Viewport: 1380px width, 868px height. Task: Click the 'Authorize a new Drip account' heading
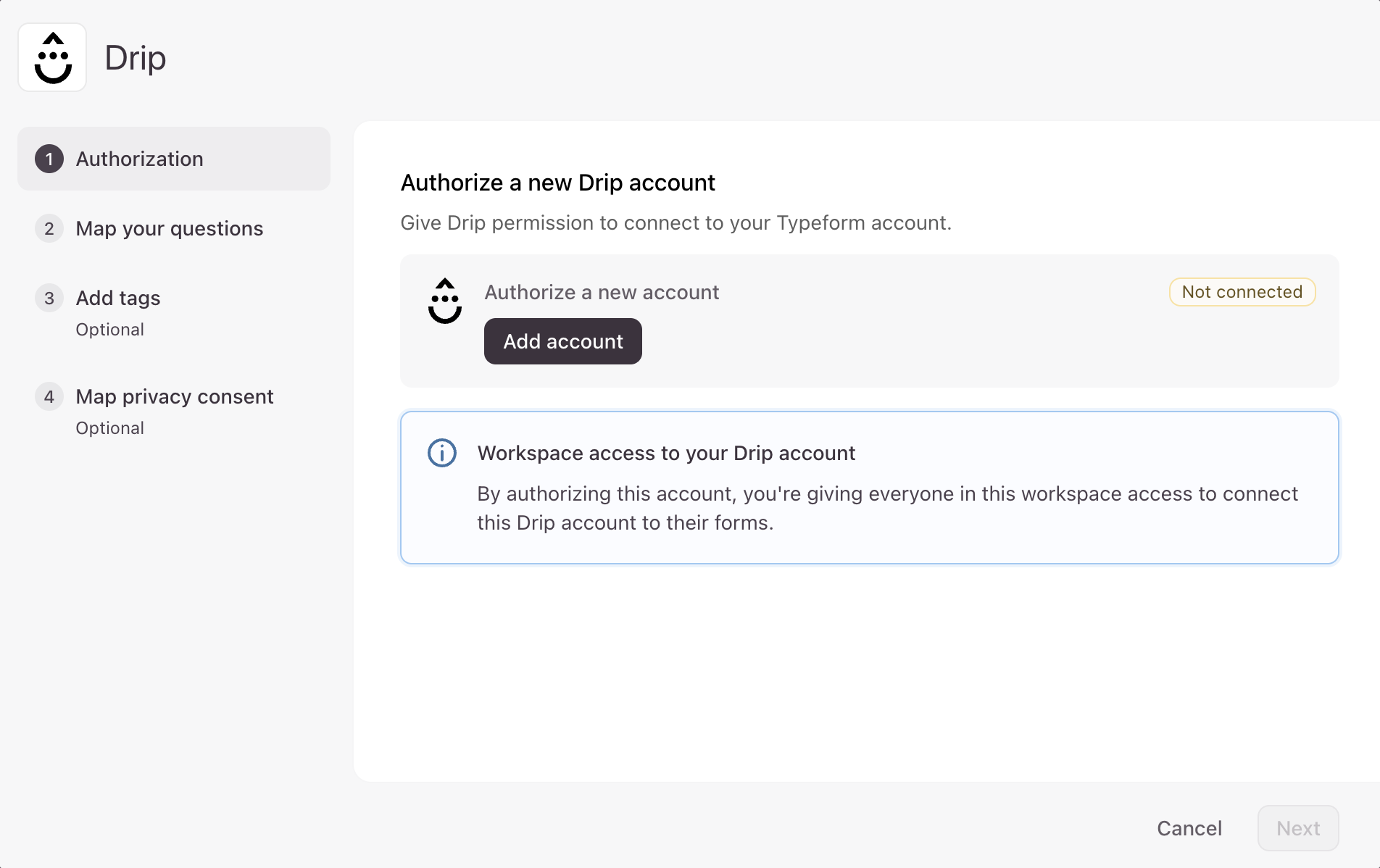pyautogui.click(x=558, y=183)
